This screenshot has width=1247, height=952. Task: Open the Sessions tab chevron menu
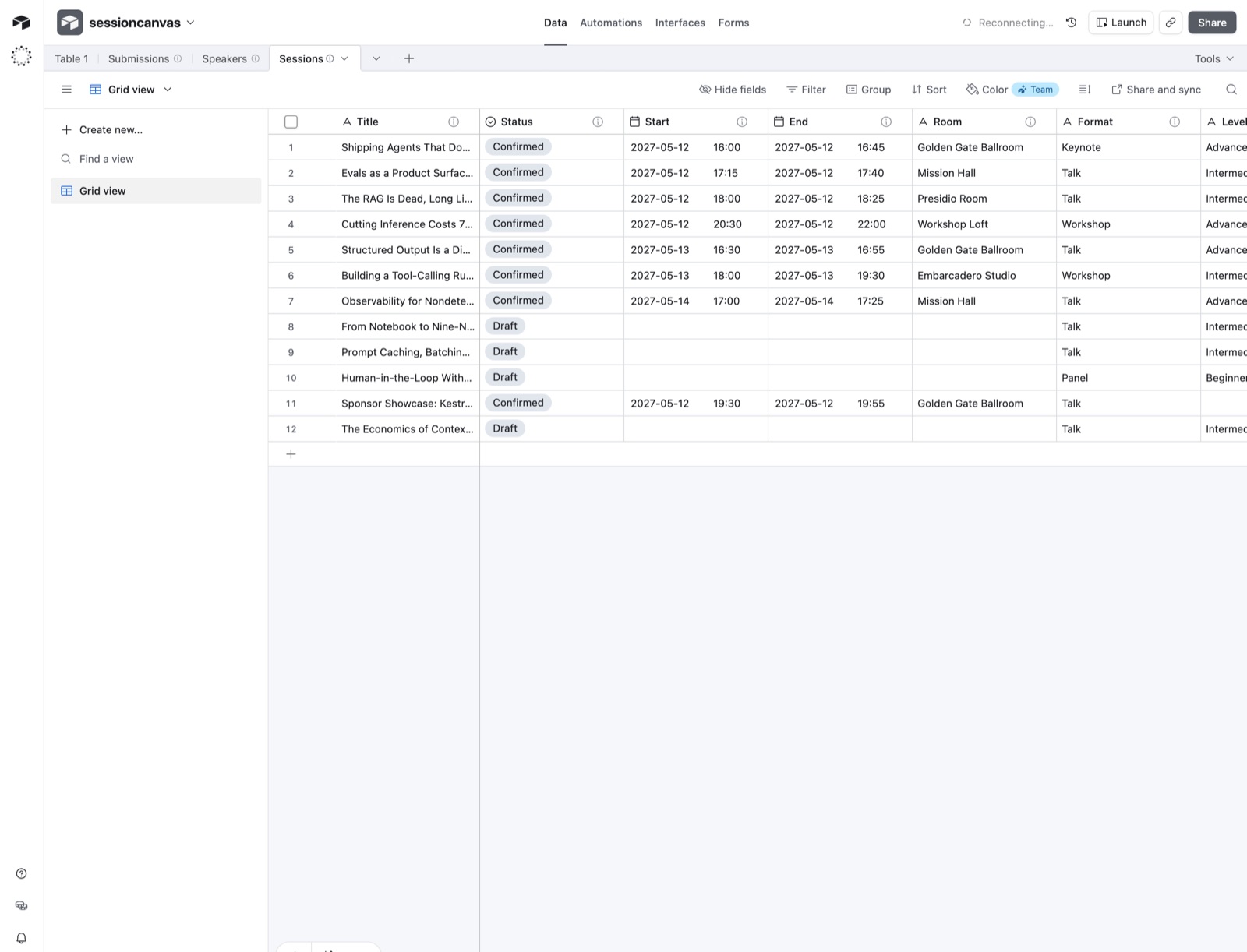tap(344, 58)
